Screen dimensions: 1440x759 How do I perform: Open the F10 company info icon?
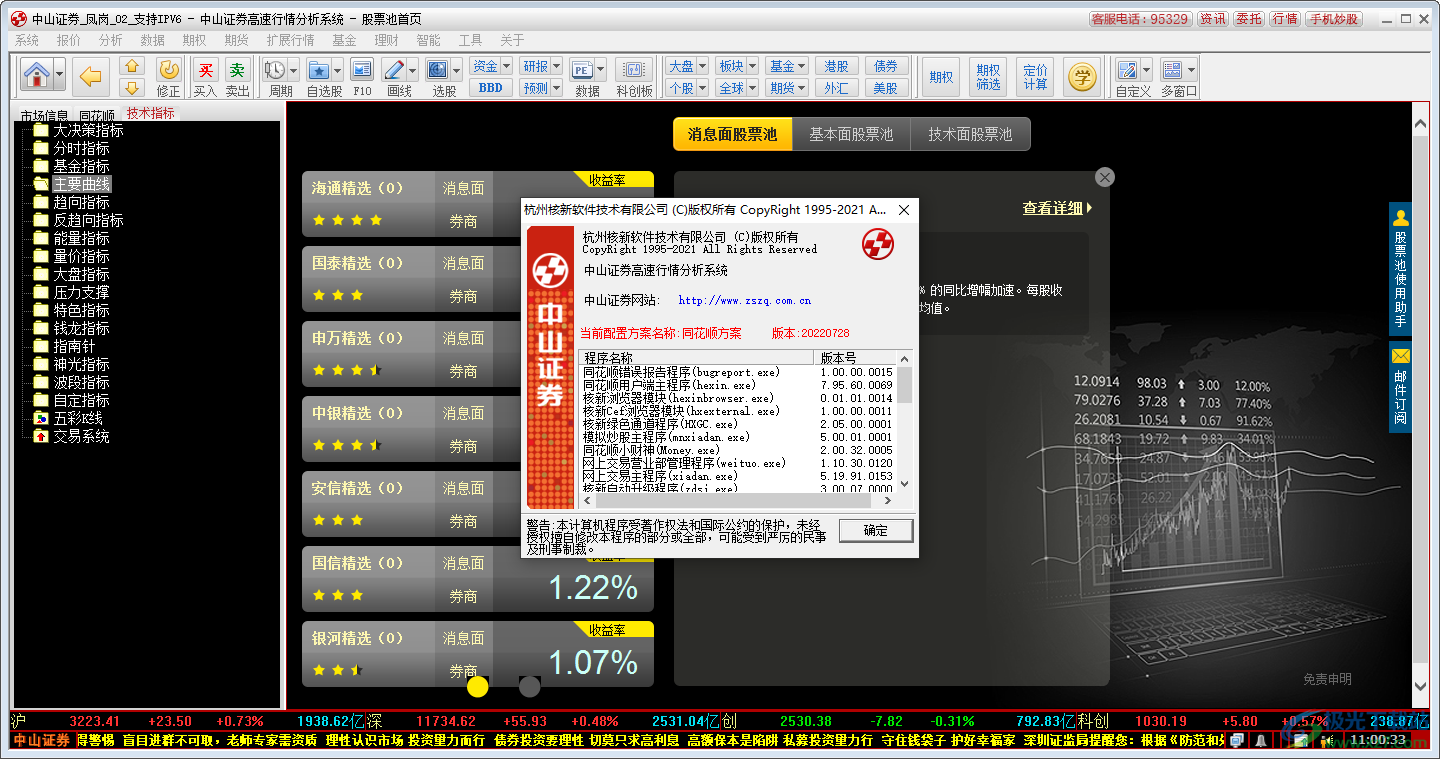point(362,70)
